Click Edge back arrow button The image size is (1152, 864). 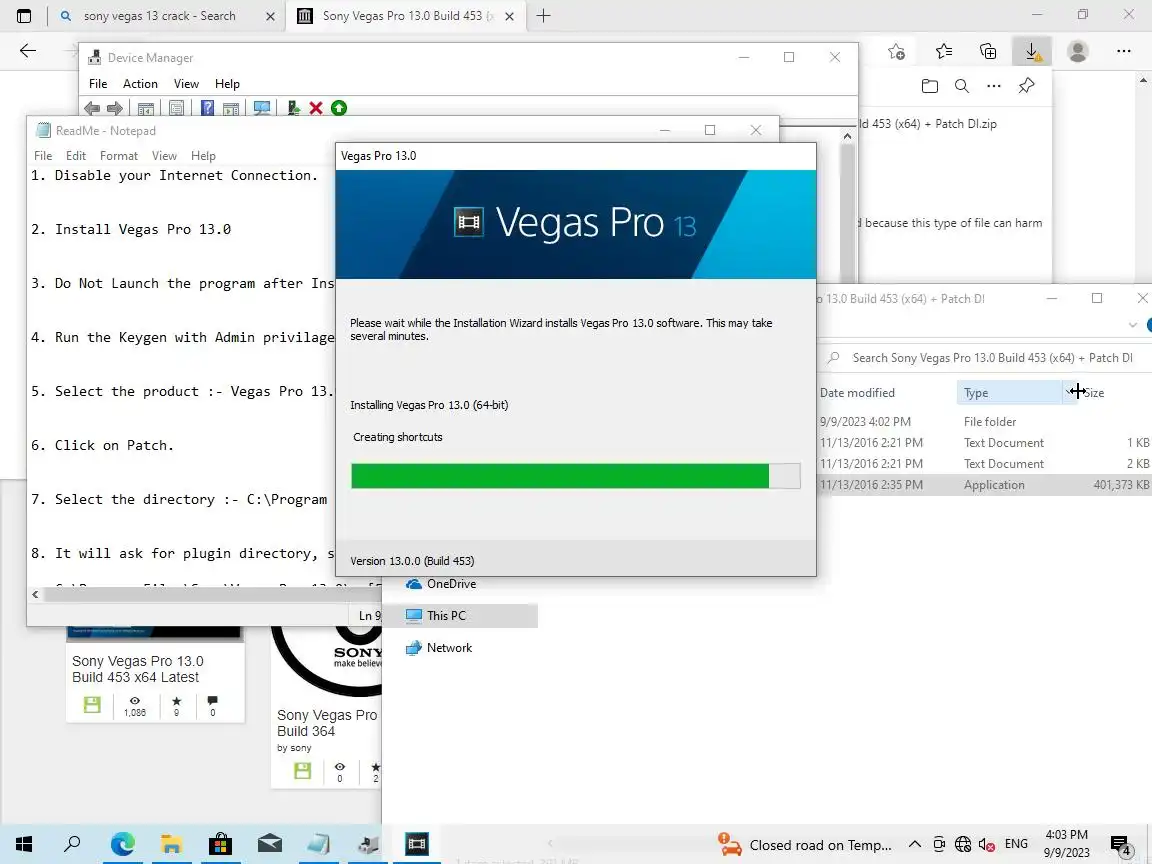(28, 51)
